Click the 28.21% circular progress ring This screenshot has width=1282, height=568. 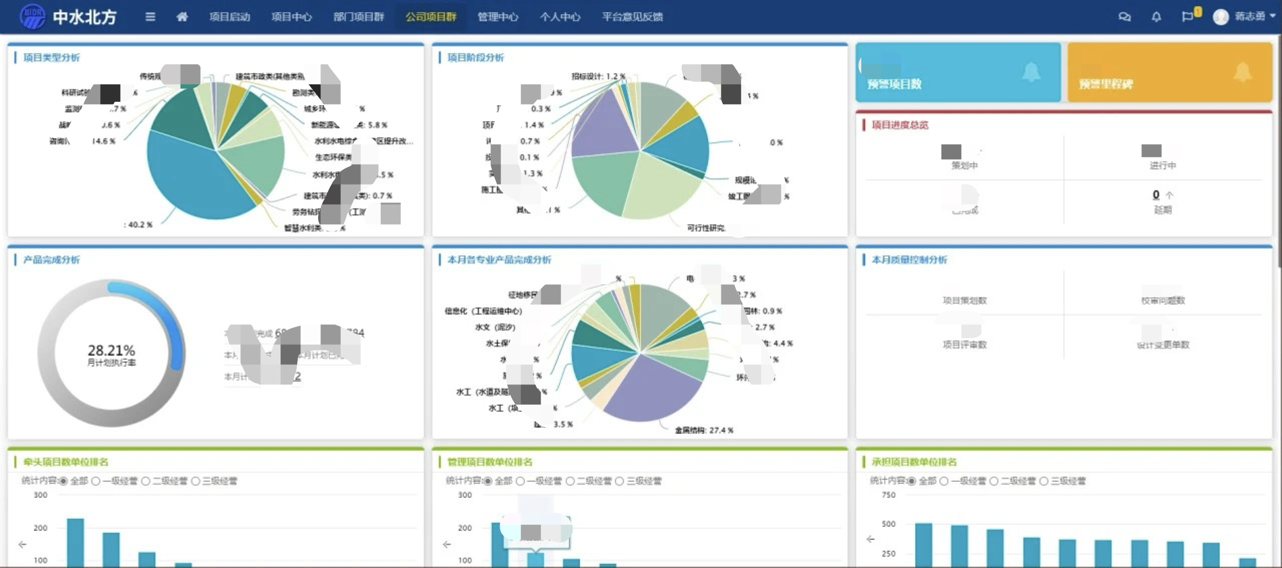pyautogui.click(x=111, y=353)
